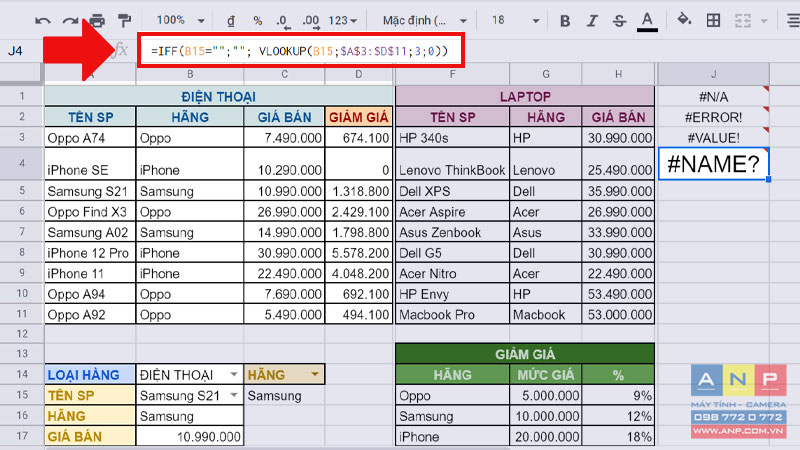Open the HÃNG dropdown in row 14
Viewport: 800px width, 450px height.
315,374
